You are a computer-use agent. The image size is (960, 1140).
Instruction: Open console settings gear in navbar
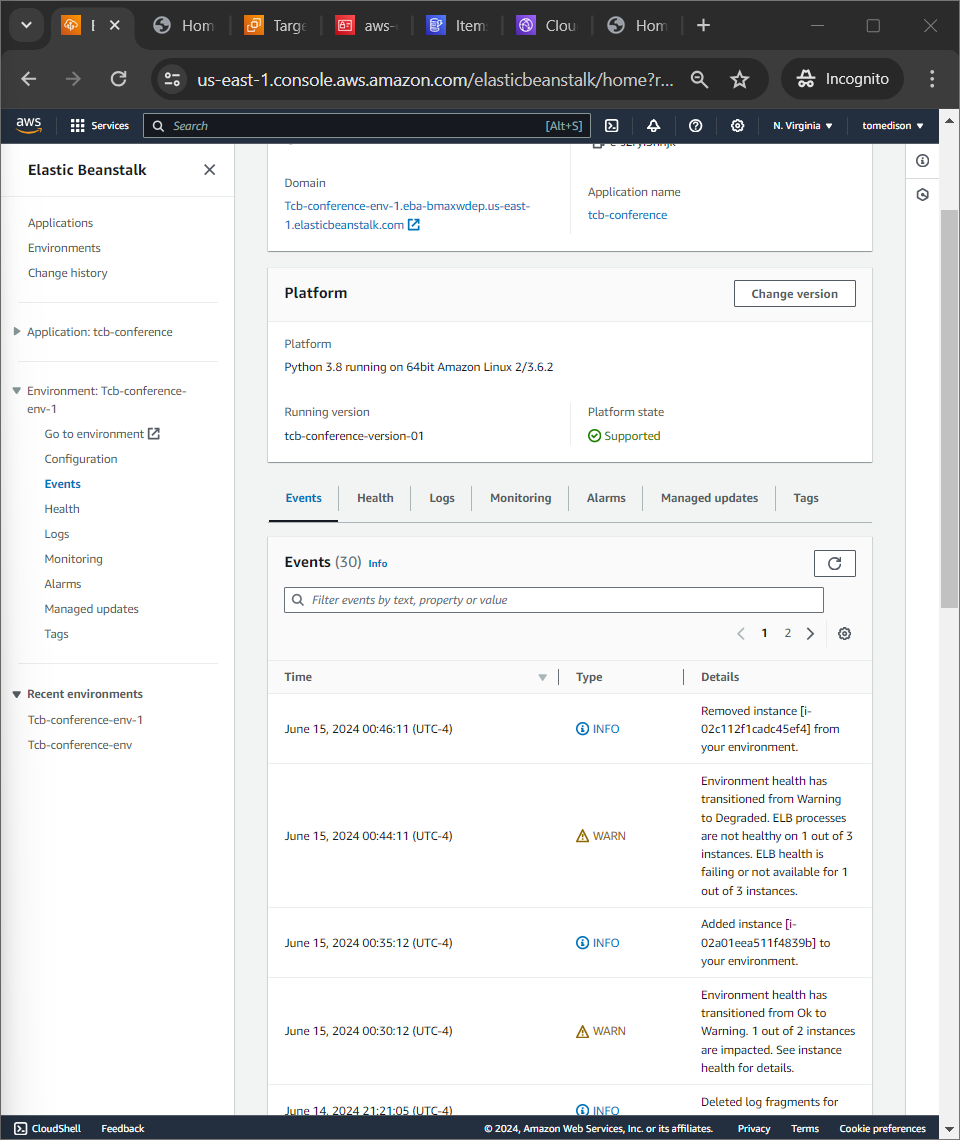tap(737, 126)
